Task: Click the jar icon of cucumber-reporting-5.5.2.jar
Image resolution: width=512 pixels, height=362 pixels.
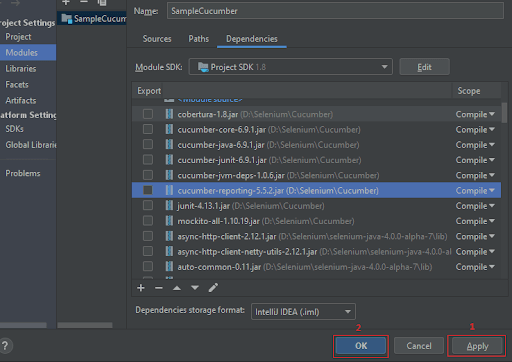Action: click(169, 190)
